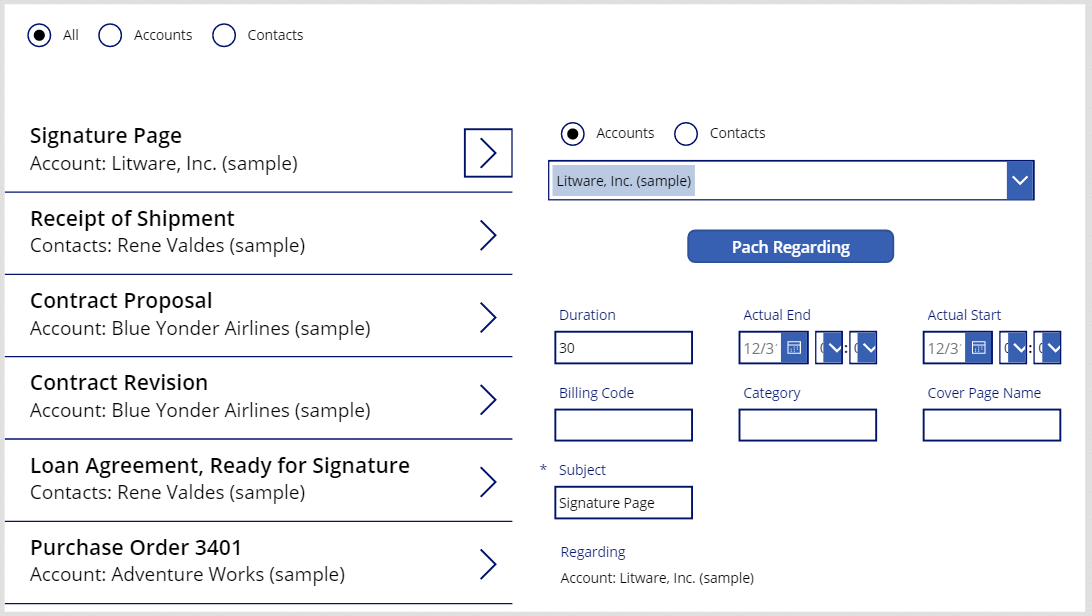1092x616 pixels.
Task: Click selected Litware, Inc. (sample) chip
Action: 623,181
